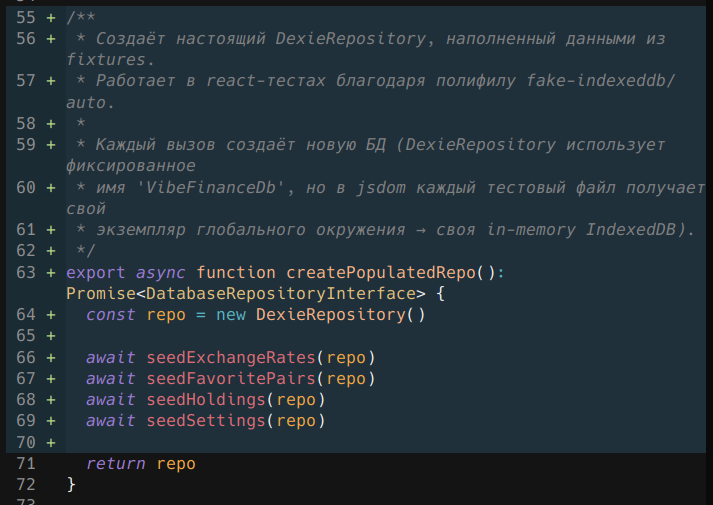Image resolution: width=713 pixels, height=505 pixels.
Task: Click line number 60
Action: 25,187
